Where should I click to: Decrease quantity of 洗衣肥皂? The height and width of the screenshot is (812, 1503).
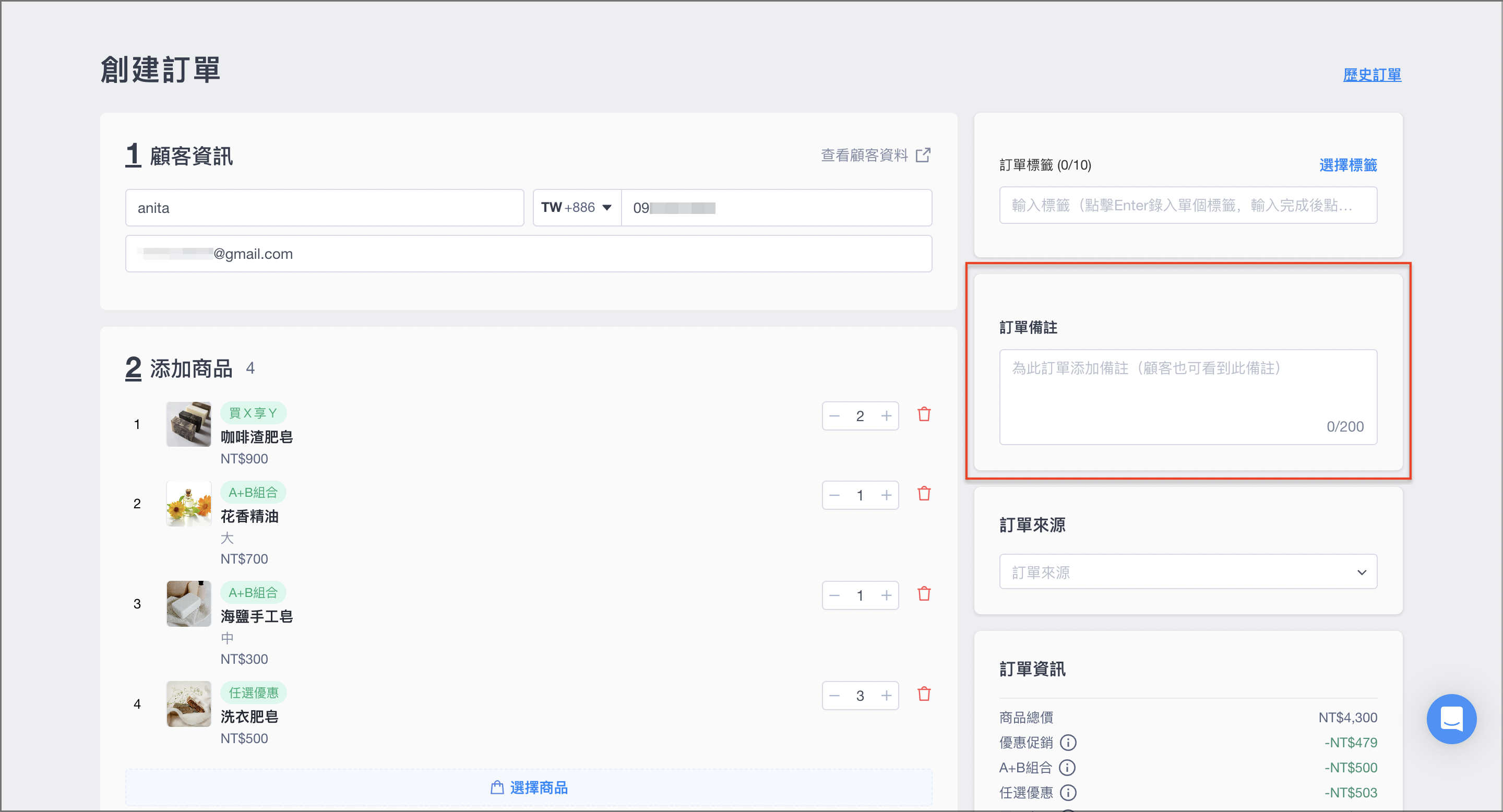click(x=834, y=696)
